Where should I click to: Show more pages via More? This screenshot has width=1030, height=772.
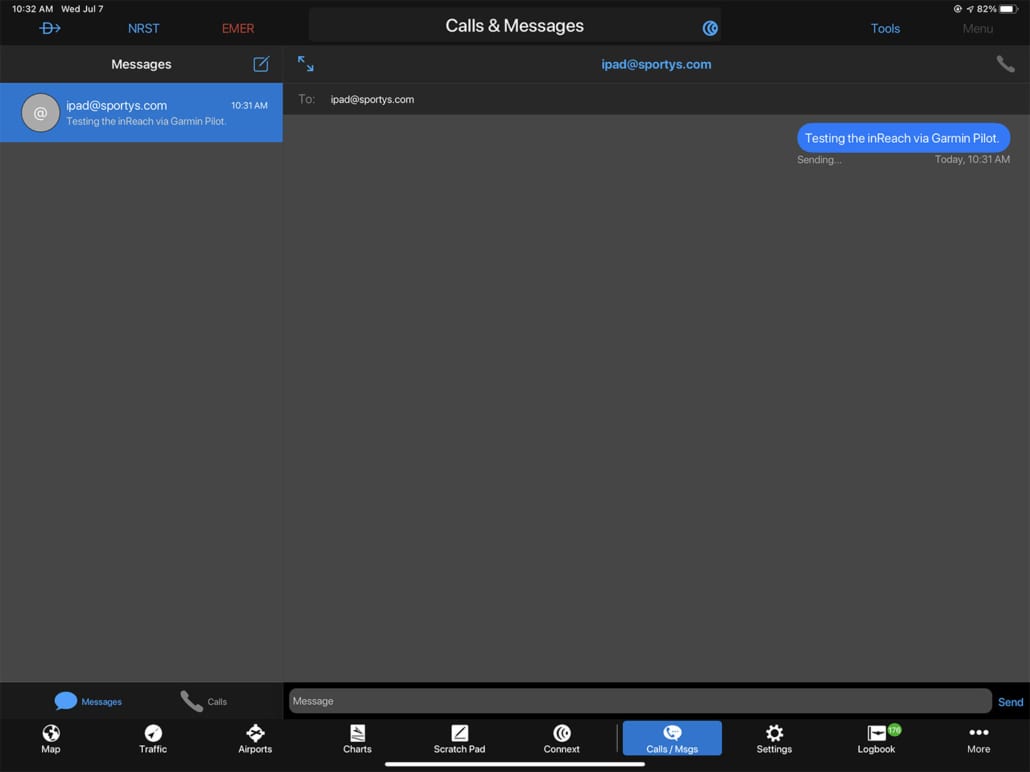coord(978,739)
